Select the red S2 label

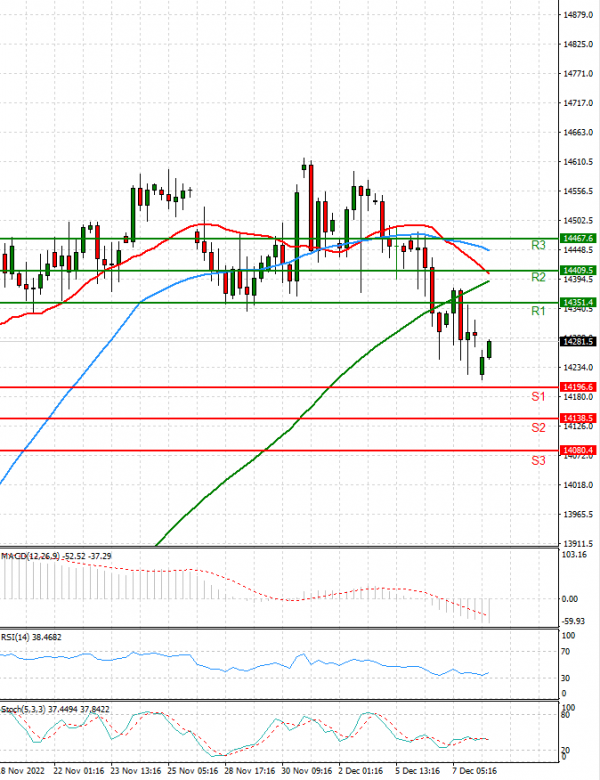[x=538, y=428]
